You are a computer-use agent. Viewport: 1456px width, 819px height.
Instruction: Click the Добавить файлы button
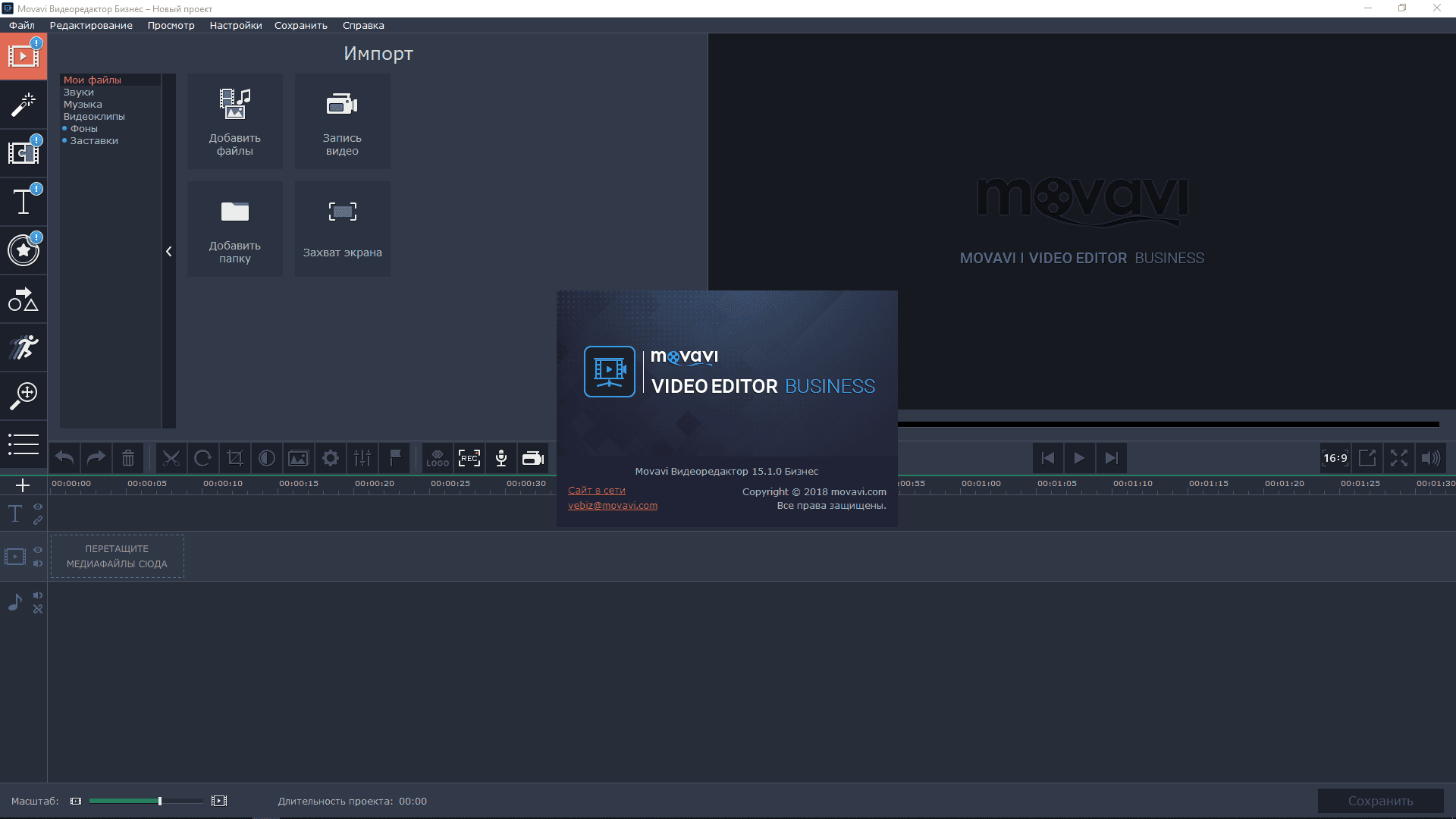tap(235, 121)
